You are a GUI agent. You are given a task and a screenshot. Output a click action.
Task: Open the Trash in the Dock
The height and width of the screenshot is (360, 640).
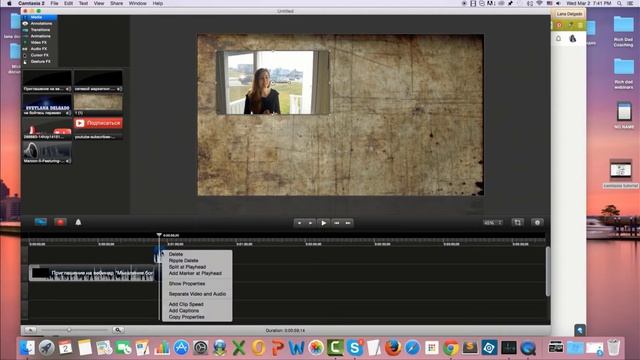click(613, 348)
